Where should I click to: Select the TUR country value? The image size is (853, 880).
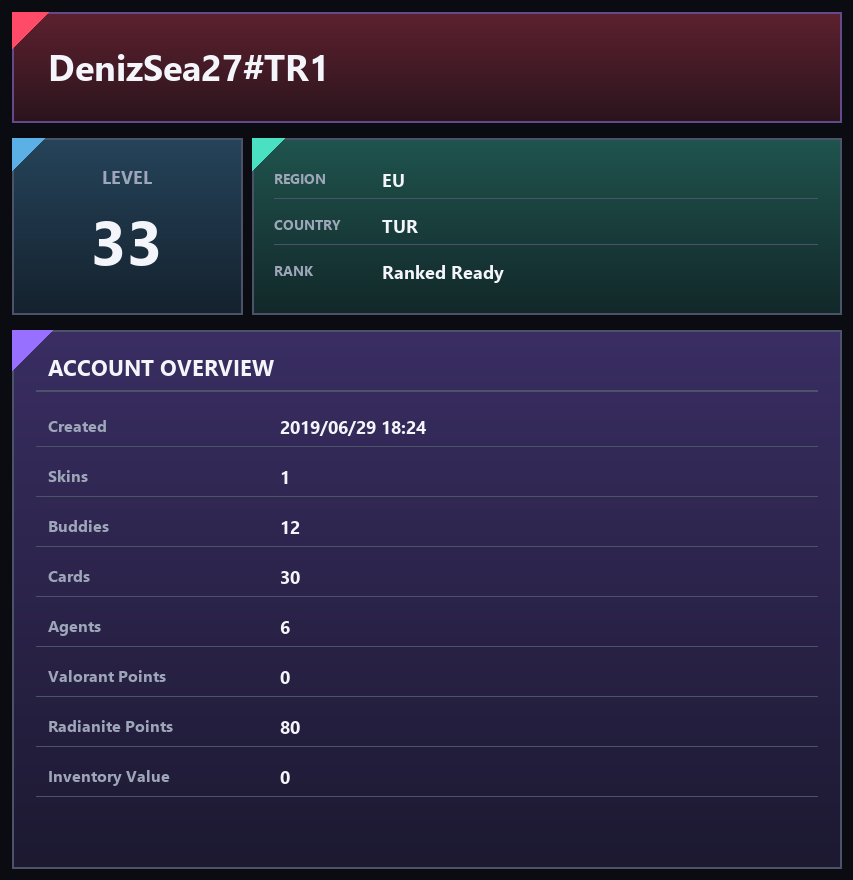pyautogui.click(x=400, y=227)
